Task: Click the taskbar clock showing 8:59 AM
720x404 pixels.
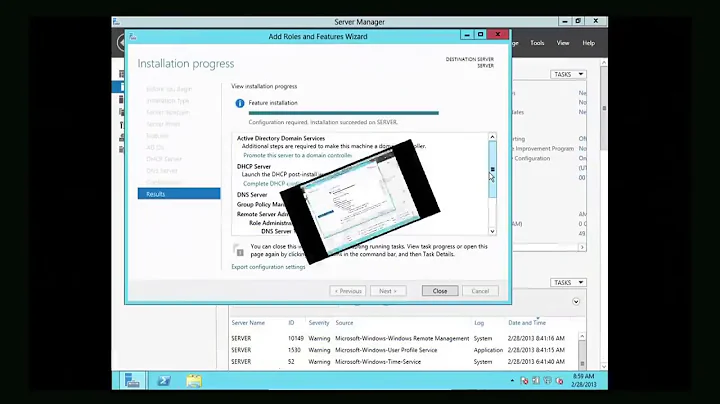Action: coord(584,381)
